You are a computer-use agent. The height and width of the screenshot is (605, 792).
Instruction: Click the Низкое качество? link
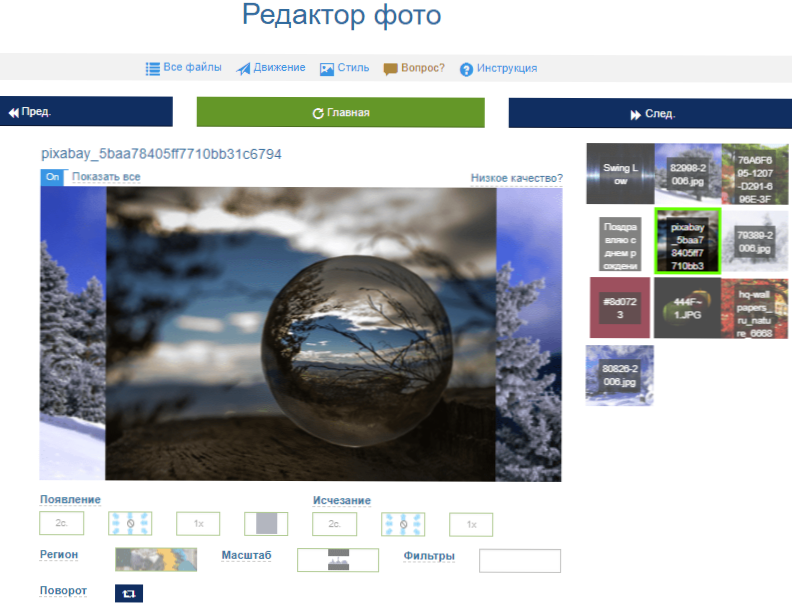(x=516, y=178)
